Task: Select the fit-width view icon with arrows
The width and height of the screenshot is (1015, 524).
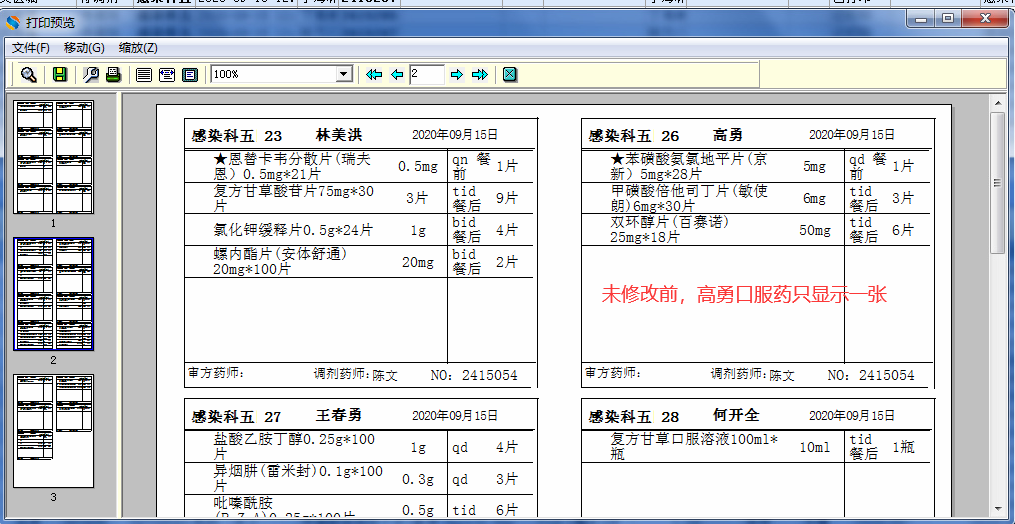Action: [x=167, y=75]
